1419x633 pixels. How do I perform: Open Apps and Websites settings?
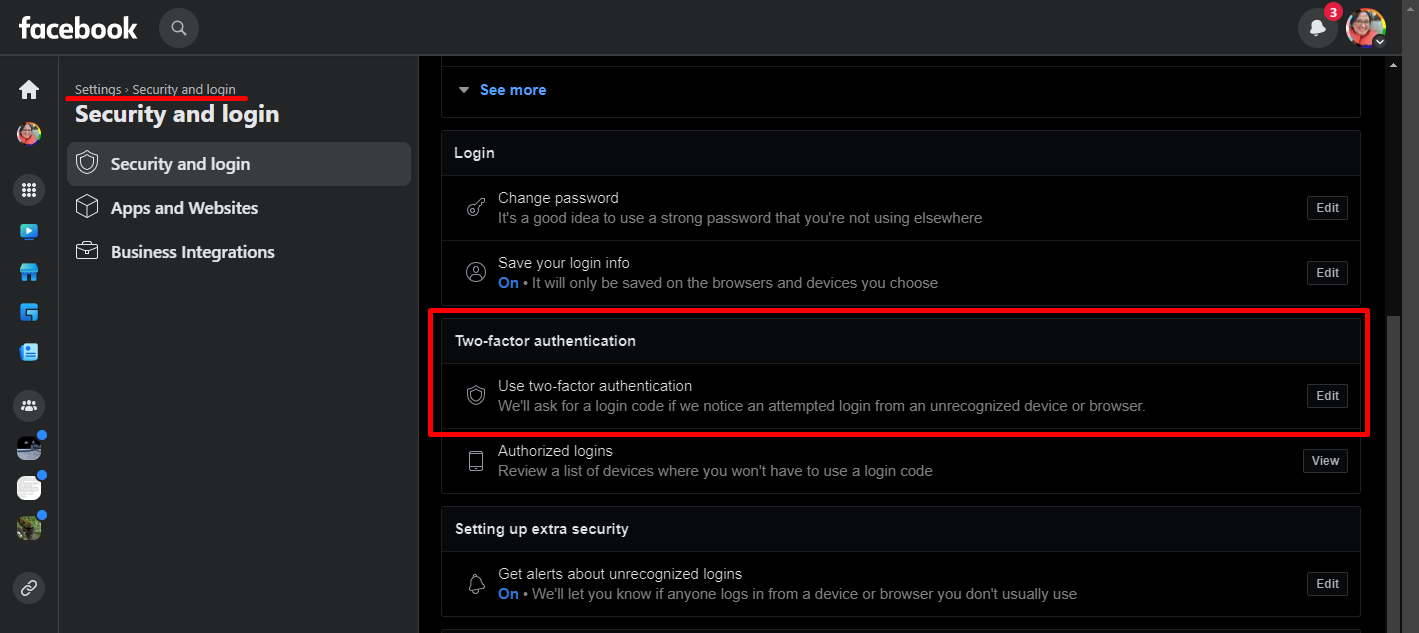(x=184, y=208)
